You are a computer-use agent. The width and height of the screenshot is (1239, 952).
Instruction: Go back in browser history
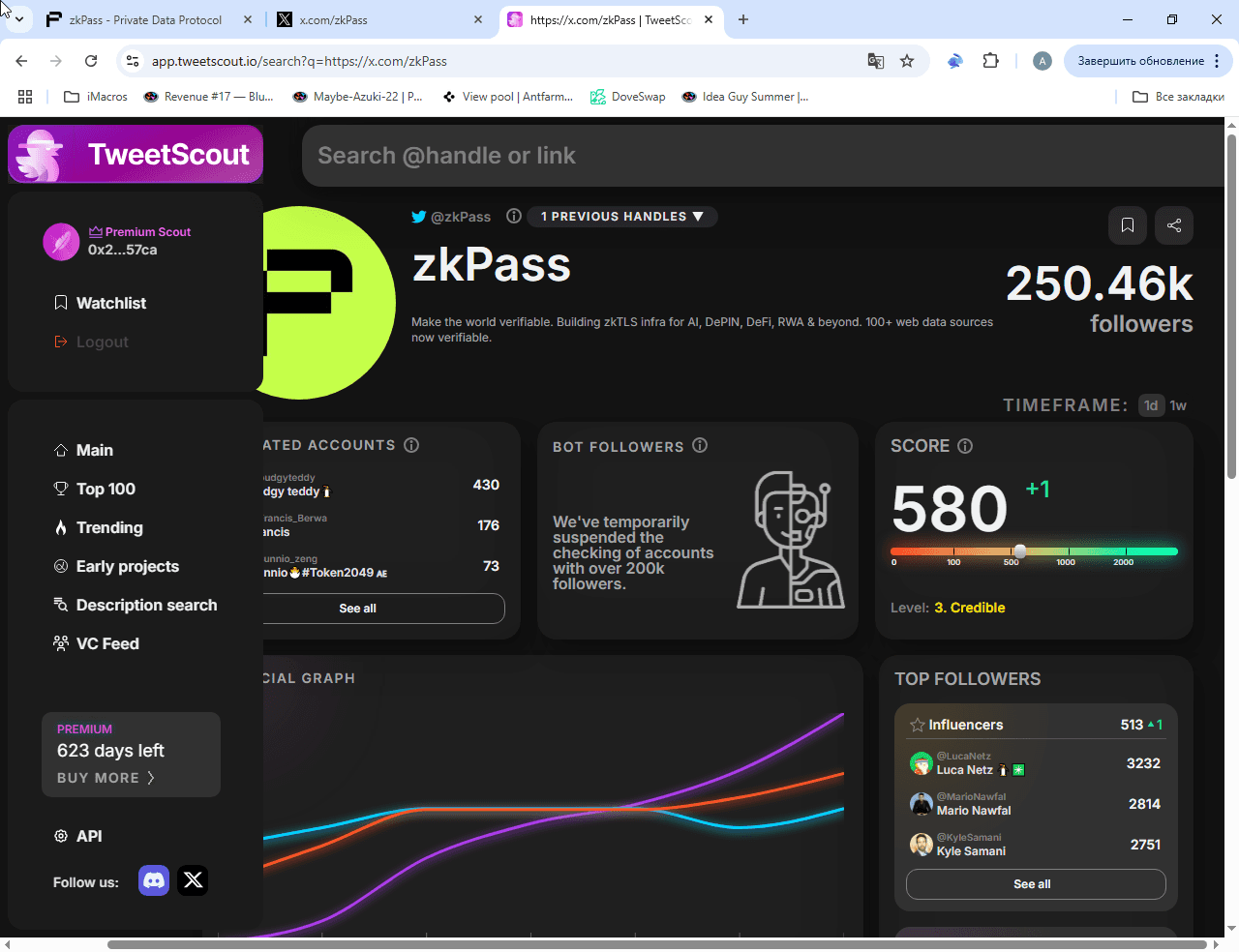21,61
